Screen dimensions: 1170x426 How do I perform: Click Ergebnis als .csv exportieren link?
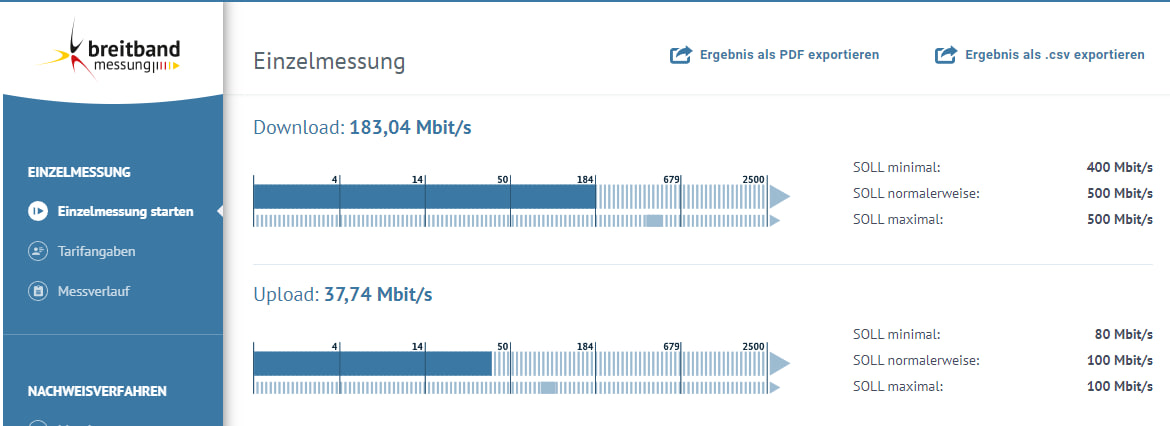(1054, 54)
